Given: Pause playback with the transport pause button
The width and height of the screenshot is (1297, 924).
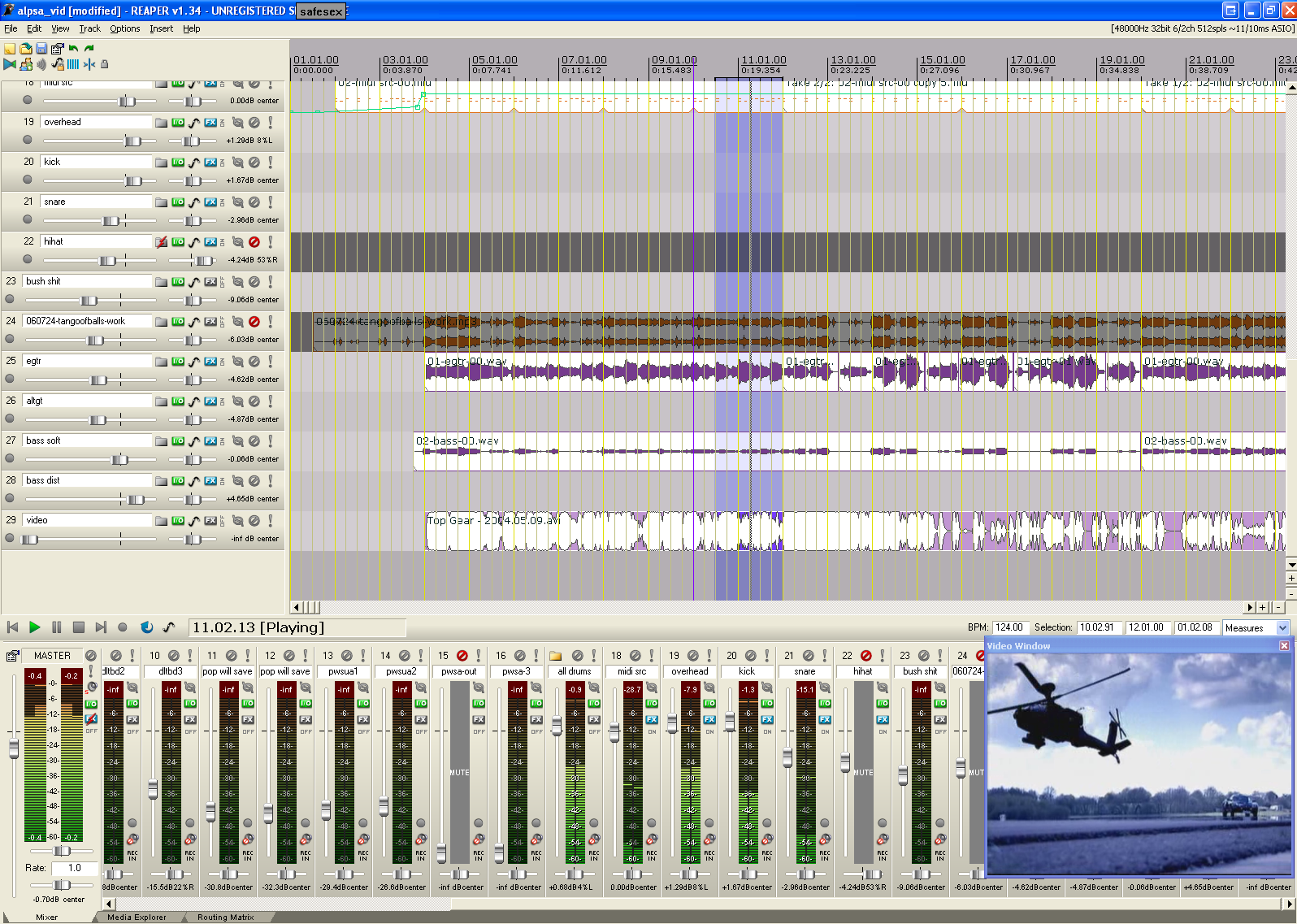Looking at the screenshot, I should [56, 627].
